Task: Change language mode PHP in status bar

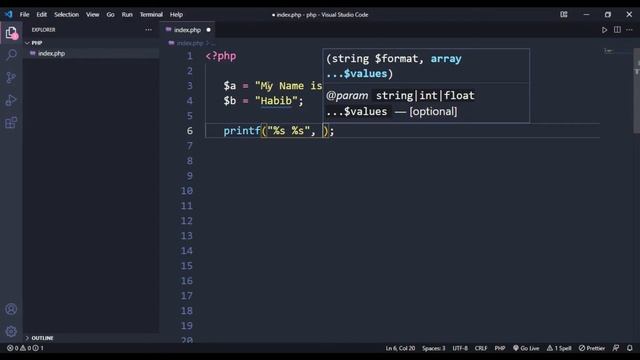Action: point(500,348)
